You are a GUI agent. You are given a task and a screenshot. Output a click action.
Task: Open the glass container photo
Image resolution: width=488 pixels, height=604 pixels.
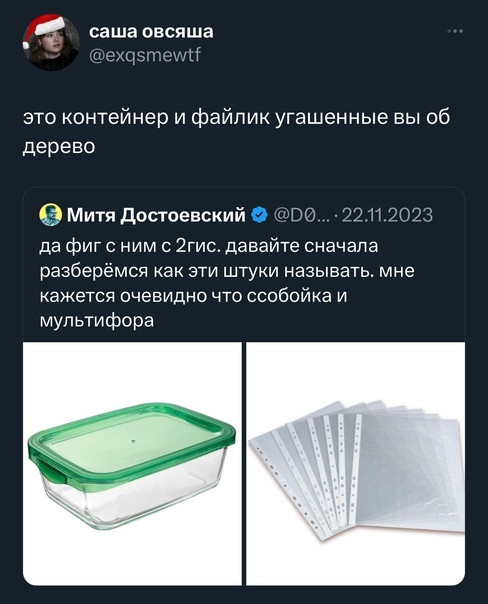(x=132, y=463)
